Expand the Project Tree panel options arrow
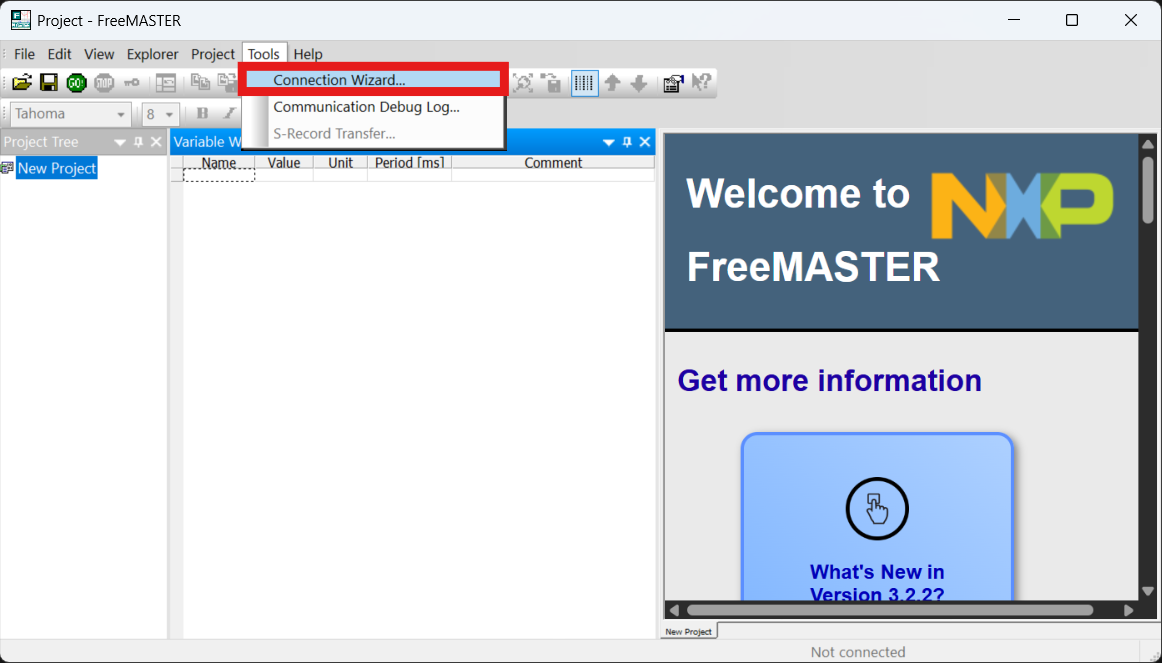The width and height of the screenshot is (1162, 663). pyautogui.click(x=121, y=142)
